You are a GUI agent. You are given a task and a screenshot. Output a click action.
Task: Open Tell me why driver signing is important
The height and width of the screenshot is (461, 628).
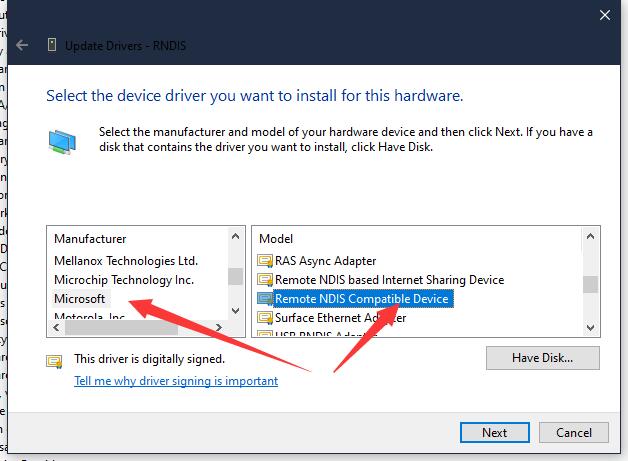pyautogui.click(x=176, y=380)
